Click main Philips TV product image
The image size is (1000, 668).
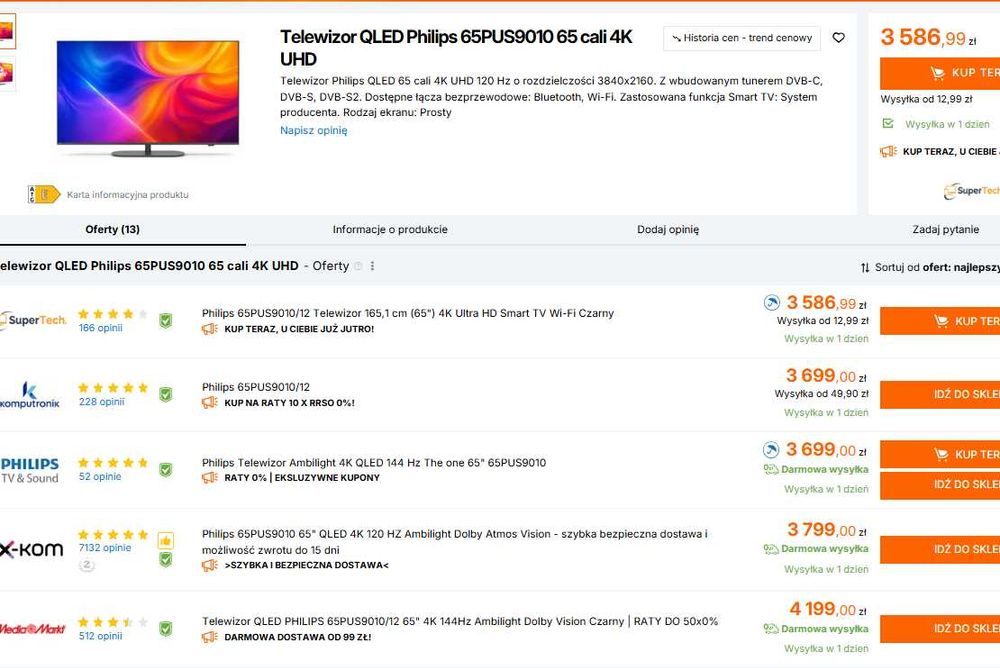click(148, 97)
